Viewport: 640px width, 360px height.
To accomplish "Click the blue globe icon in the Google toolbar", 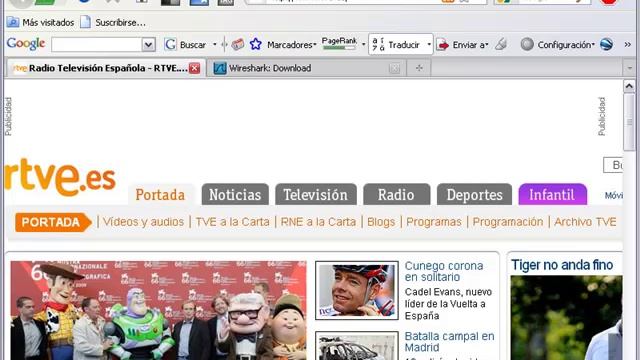I will click(607, 44).
